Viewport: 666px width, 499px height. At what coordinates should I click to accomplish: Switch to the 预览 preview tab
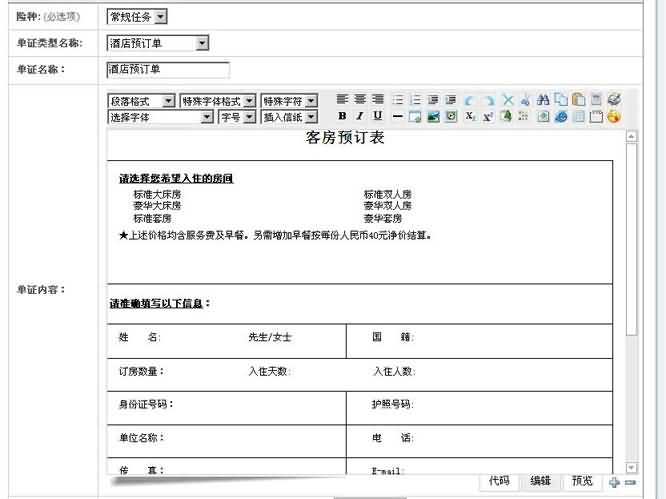pos(582,481)
